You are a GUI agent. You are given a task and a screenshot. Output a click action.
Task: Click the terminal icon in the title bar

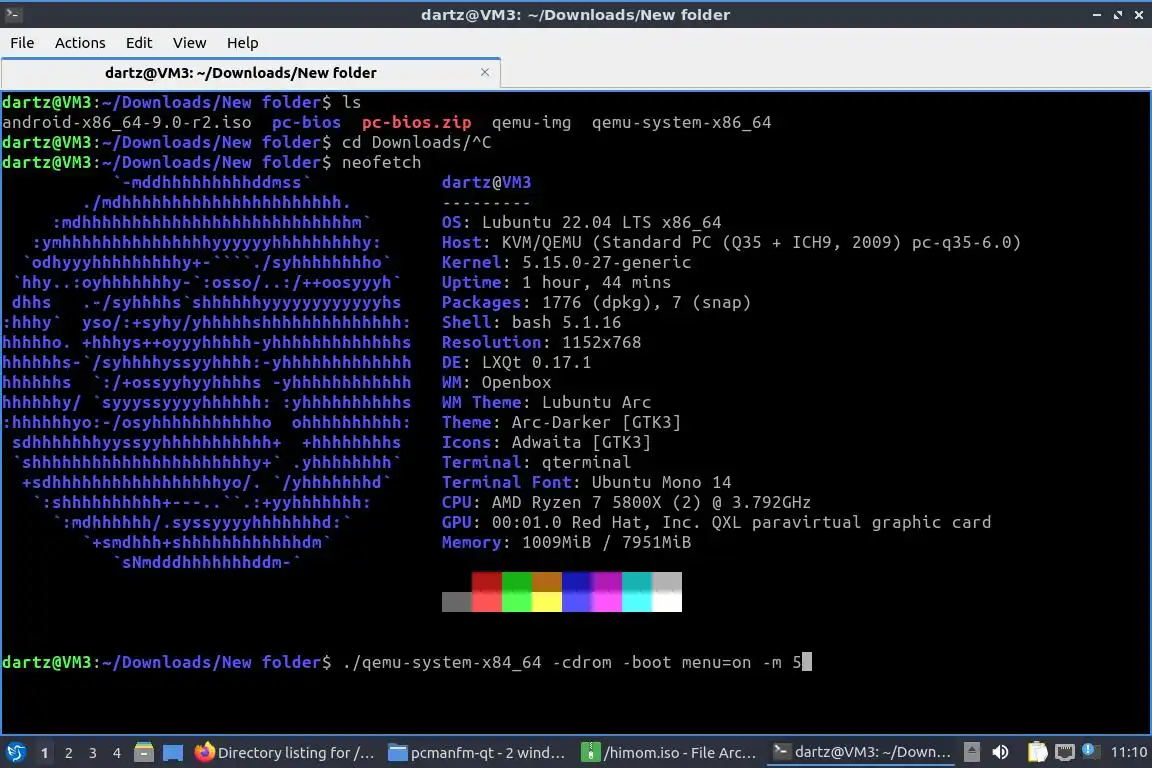tap(13, 14)
